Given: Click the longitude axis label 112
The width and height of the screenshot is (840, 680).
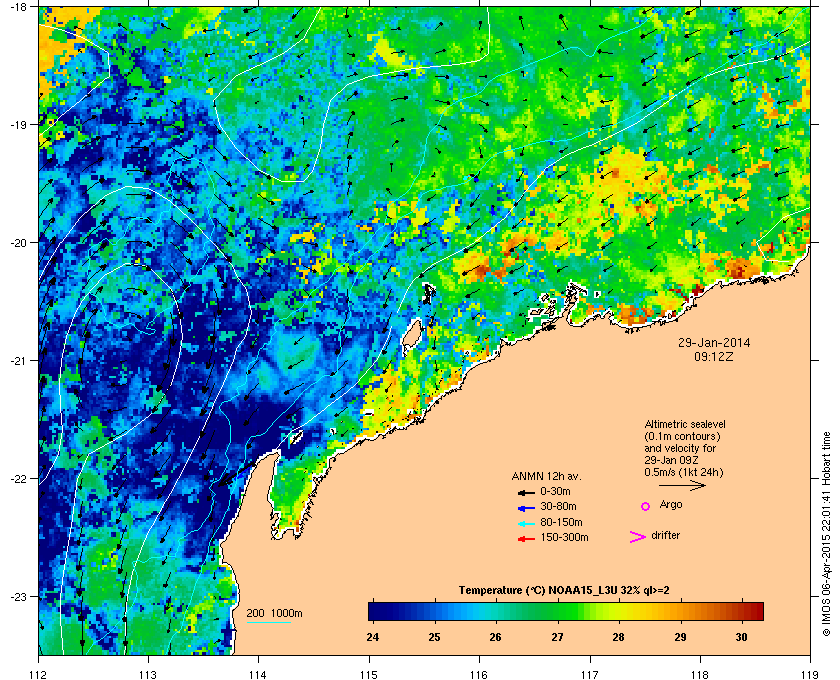Looking at the screenshot, I should [39, 674].
